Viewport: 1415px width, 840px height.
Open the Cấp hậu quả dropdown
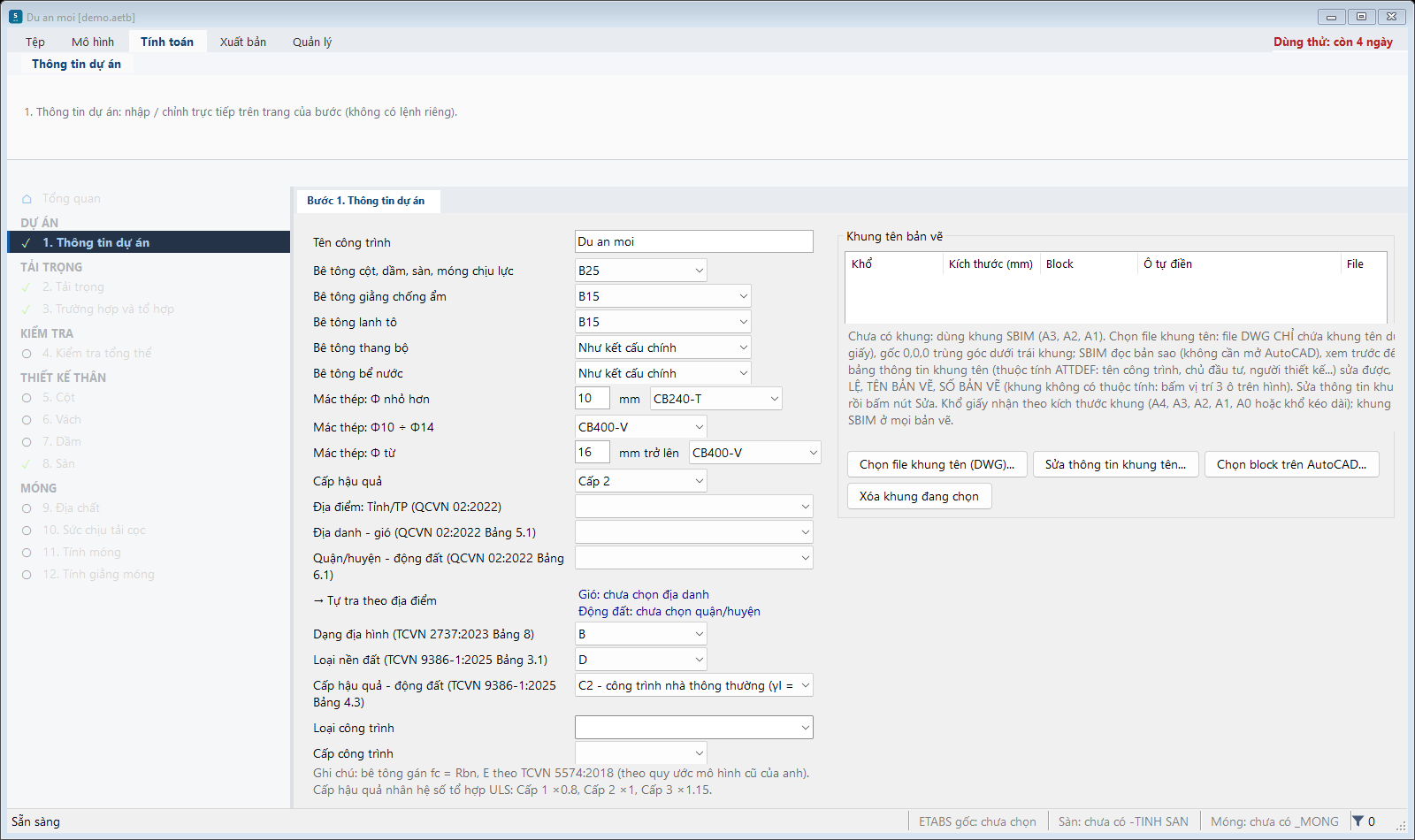point(641,481)
